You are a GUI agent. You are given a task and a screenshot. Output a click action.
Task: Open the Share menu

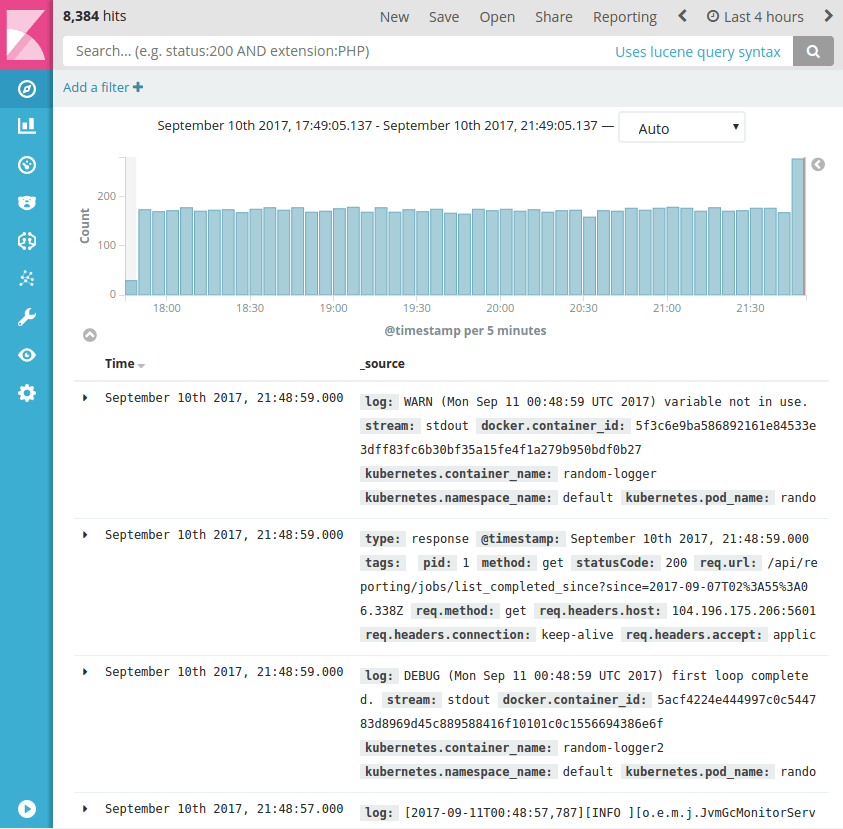[553, 16]
